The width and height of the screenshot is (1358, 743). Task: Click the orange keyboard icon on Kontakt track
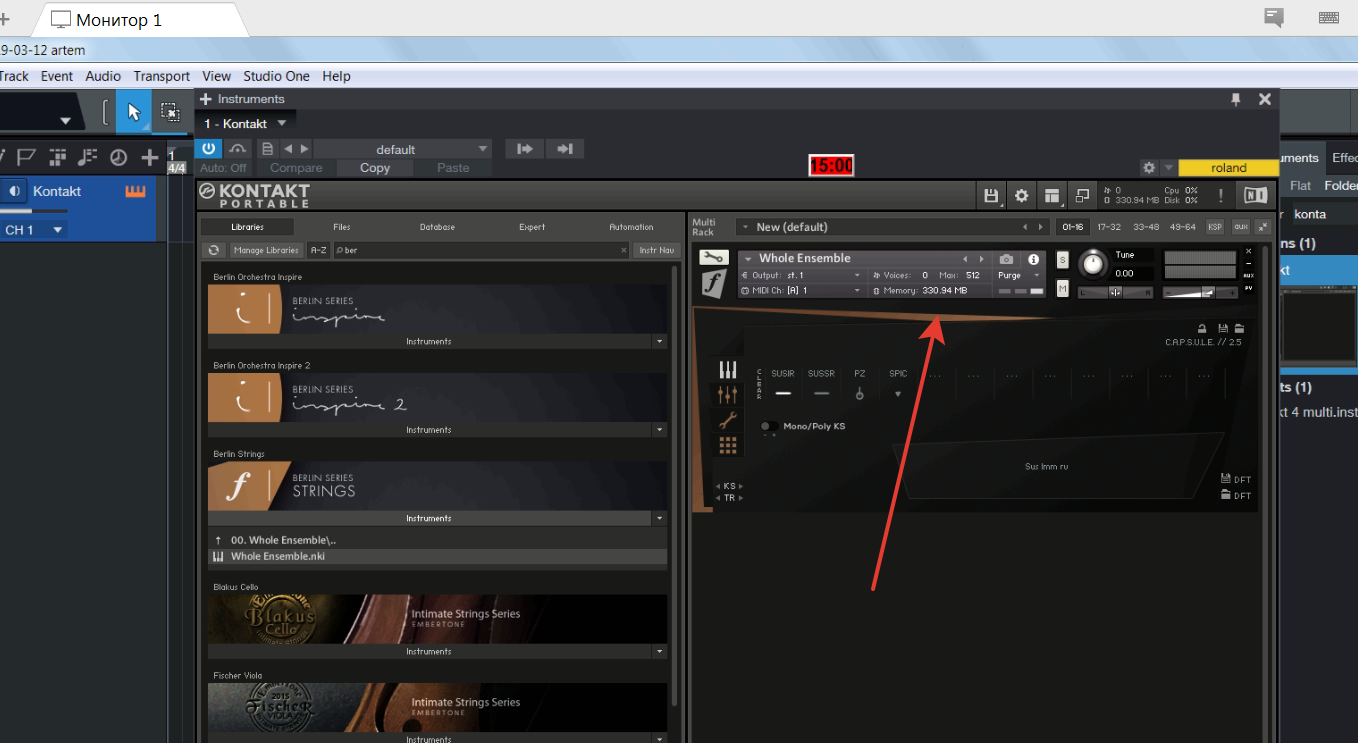coord(135,191)
